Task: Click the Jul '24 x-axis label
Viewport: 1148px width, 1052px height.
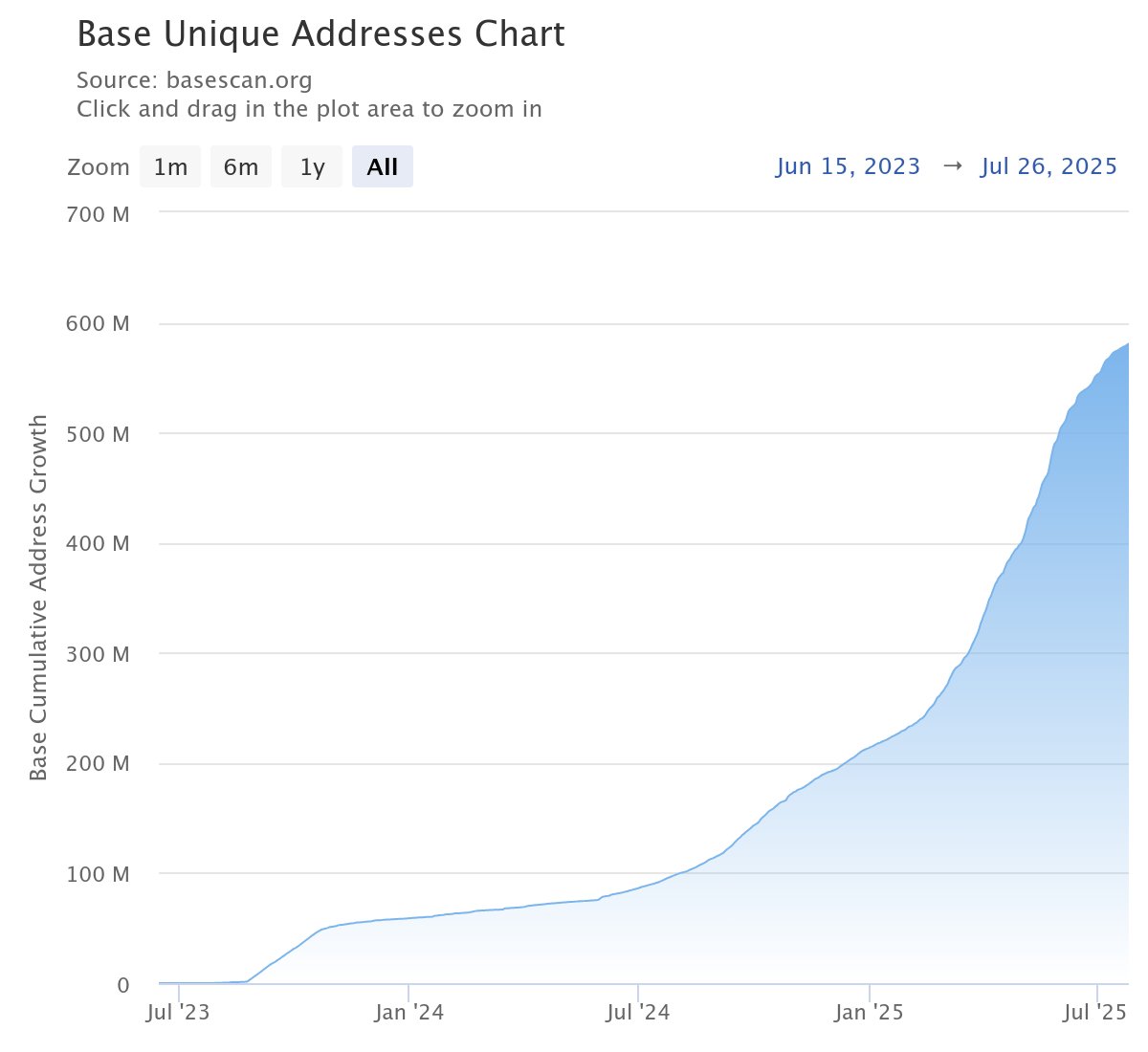Action: coord(638,1013)
